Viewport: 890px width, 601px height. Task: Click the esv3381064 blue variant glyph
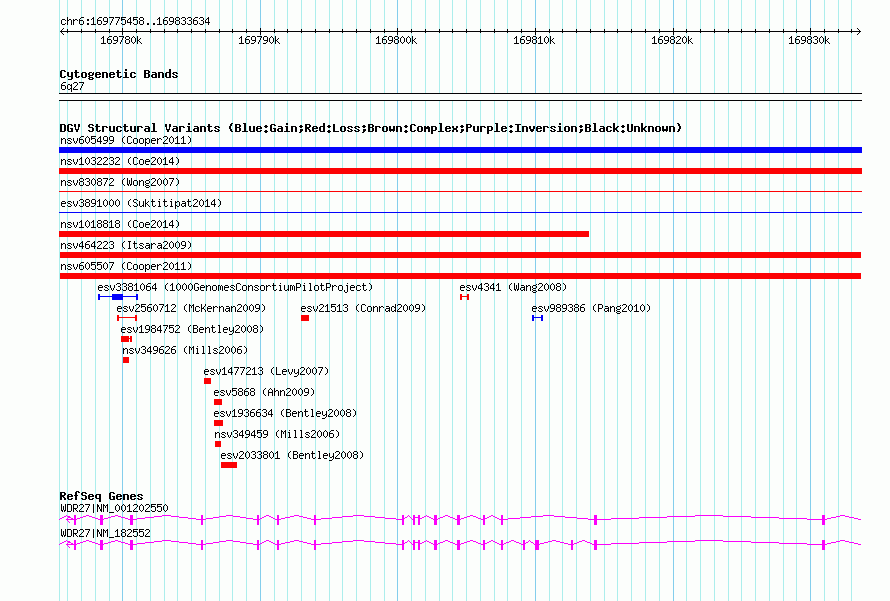[x=117, y=297]
